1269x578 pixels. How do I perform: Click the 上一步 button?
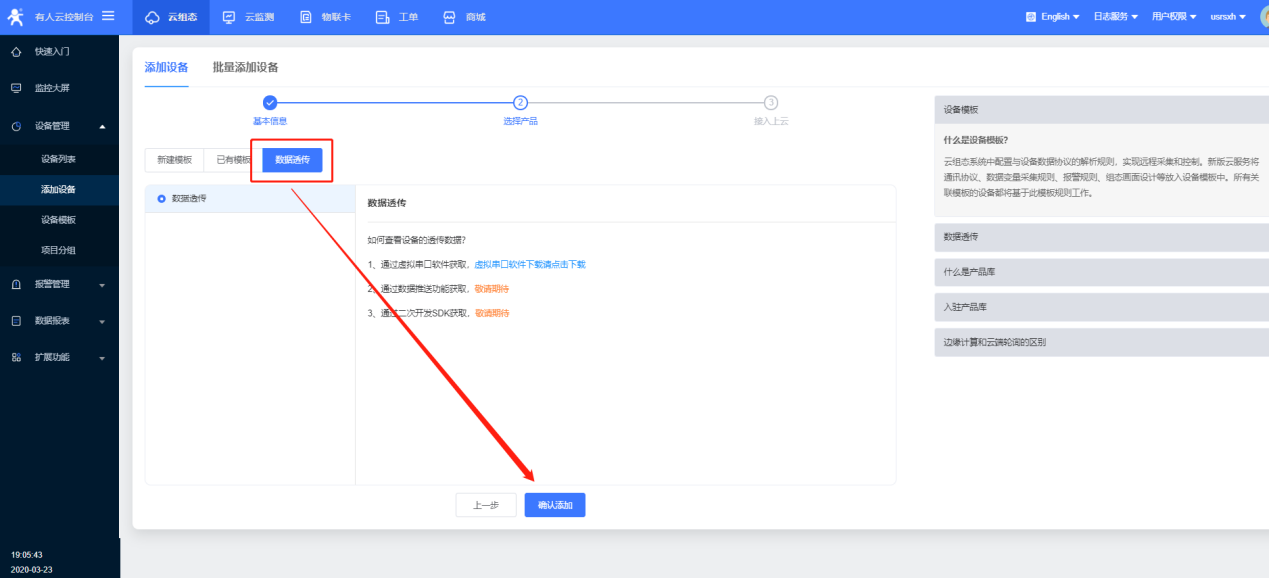pos(485,505)
